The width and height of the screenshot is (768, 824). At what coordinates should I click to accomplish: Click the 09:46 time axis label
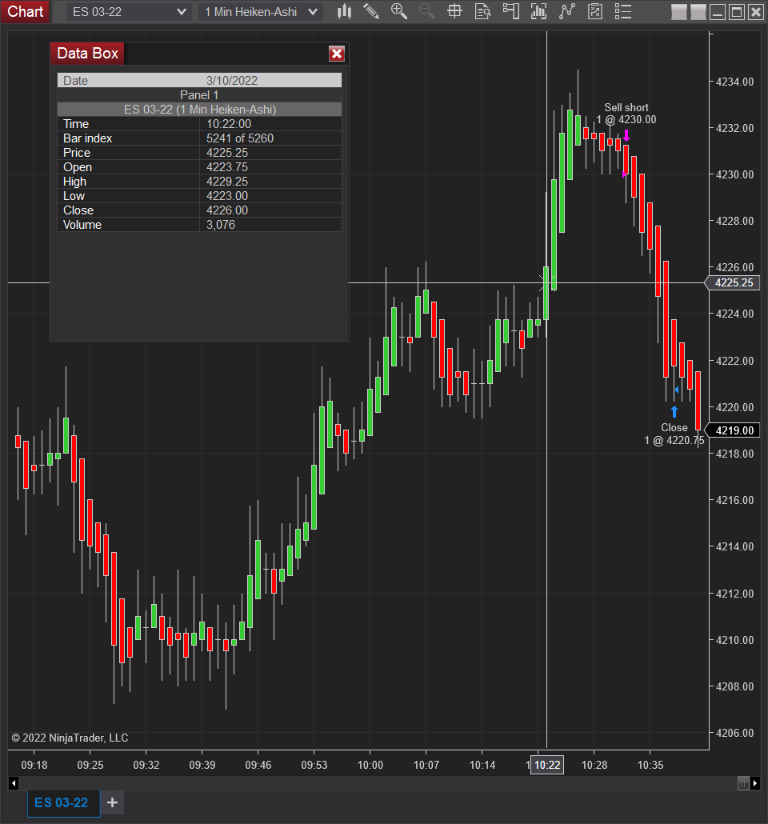(x=258, y=765)
